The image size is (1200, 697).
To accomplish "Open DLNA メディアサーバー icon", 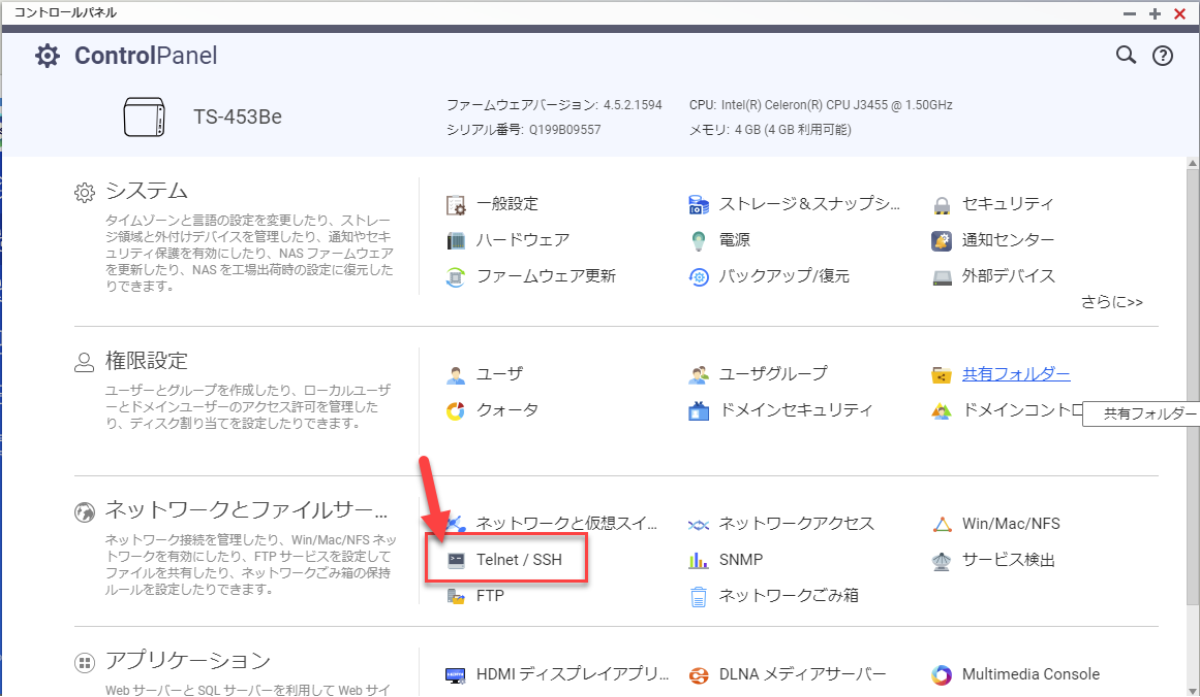I will tap(699, 675).
